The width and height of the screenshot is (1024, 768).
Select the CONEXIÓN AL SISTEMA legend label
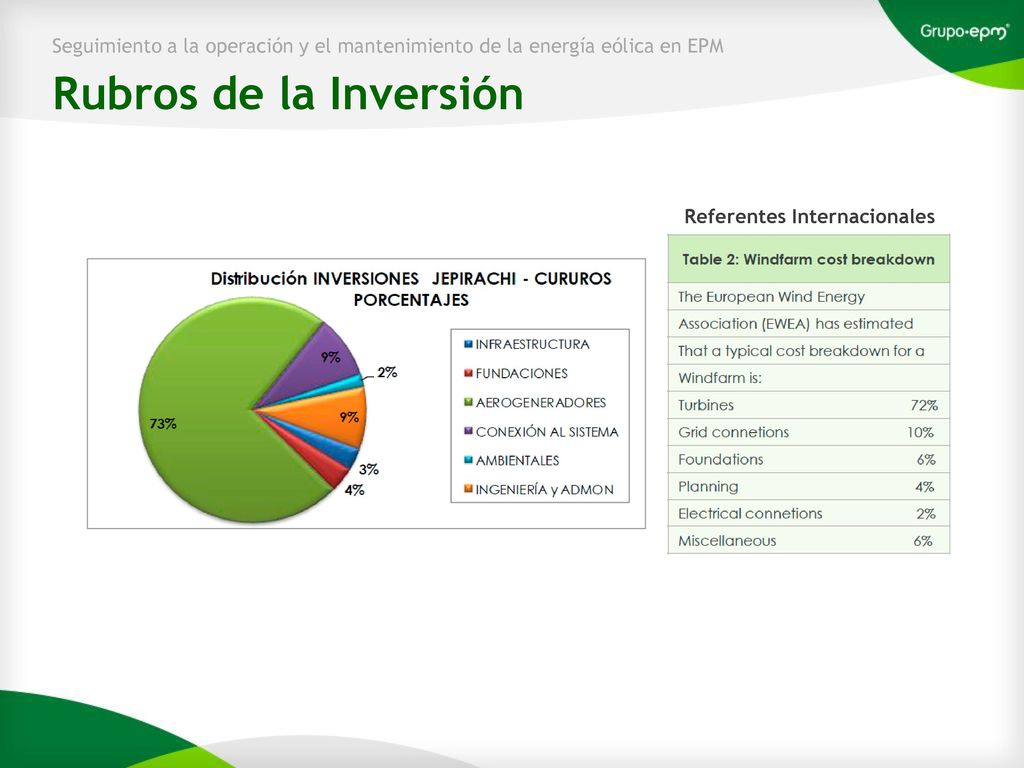click(x=547, y=432)
